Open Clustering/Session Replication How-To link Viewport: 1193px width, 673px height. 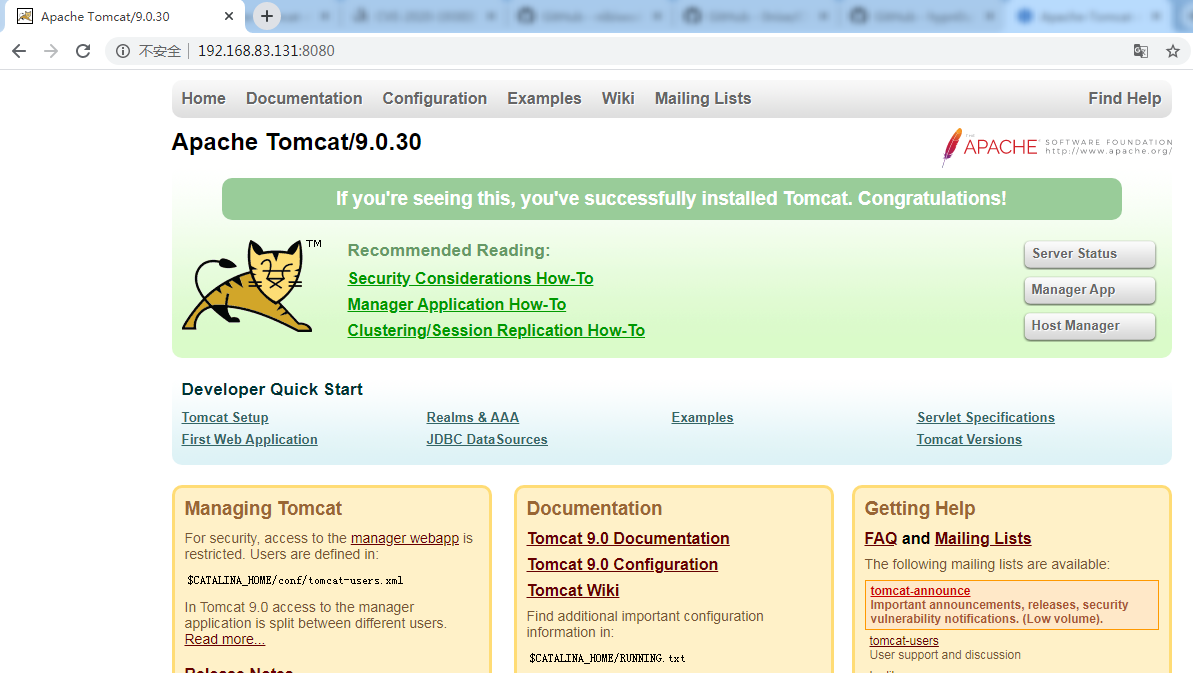point(496,331)
